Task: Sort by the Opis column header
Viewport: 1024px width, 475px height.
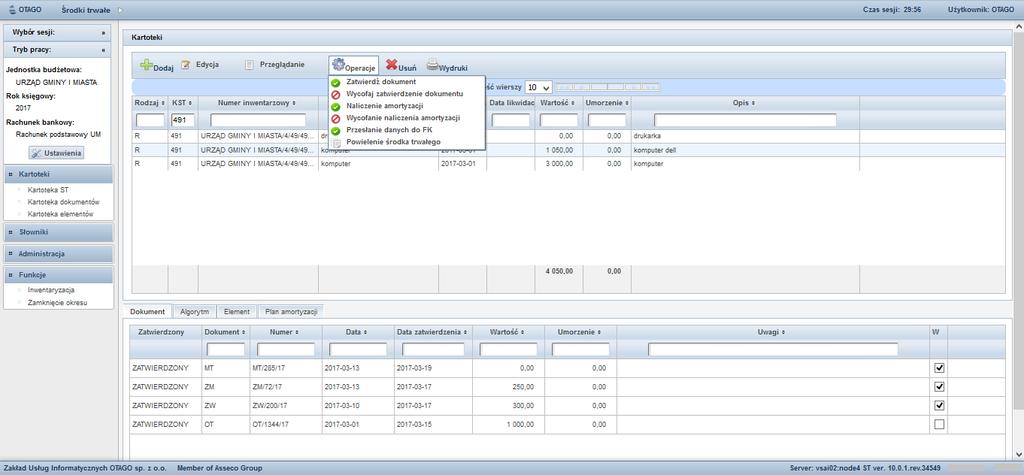Action: 744,103
